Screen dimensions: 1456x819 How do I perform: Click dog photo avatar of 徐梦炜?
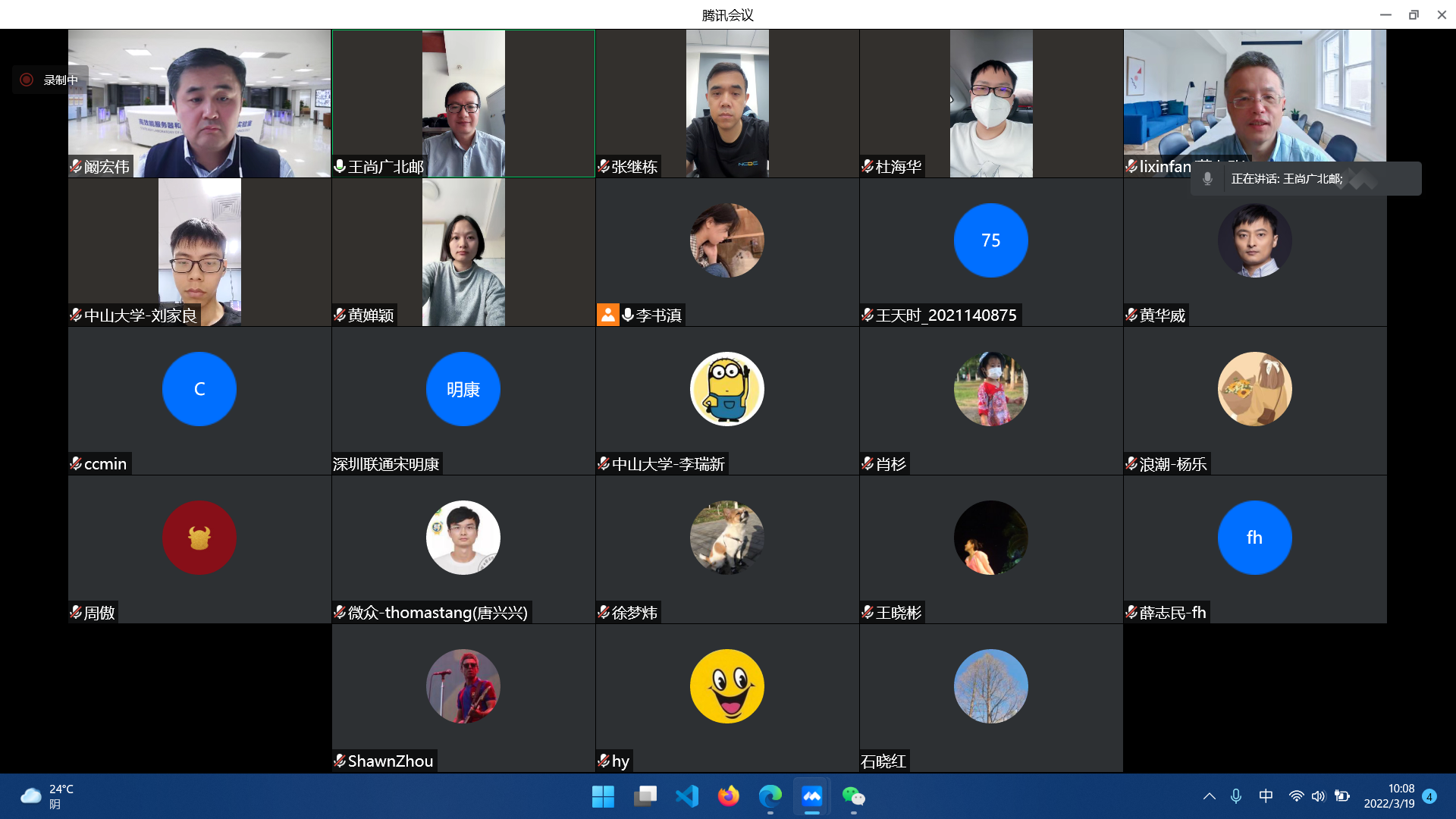727,538
